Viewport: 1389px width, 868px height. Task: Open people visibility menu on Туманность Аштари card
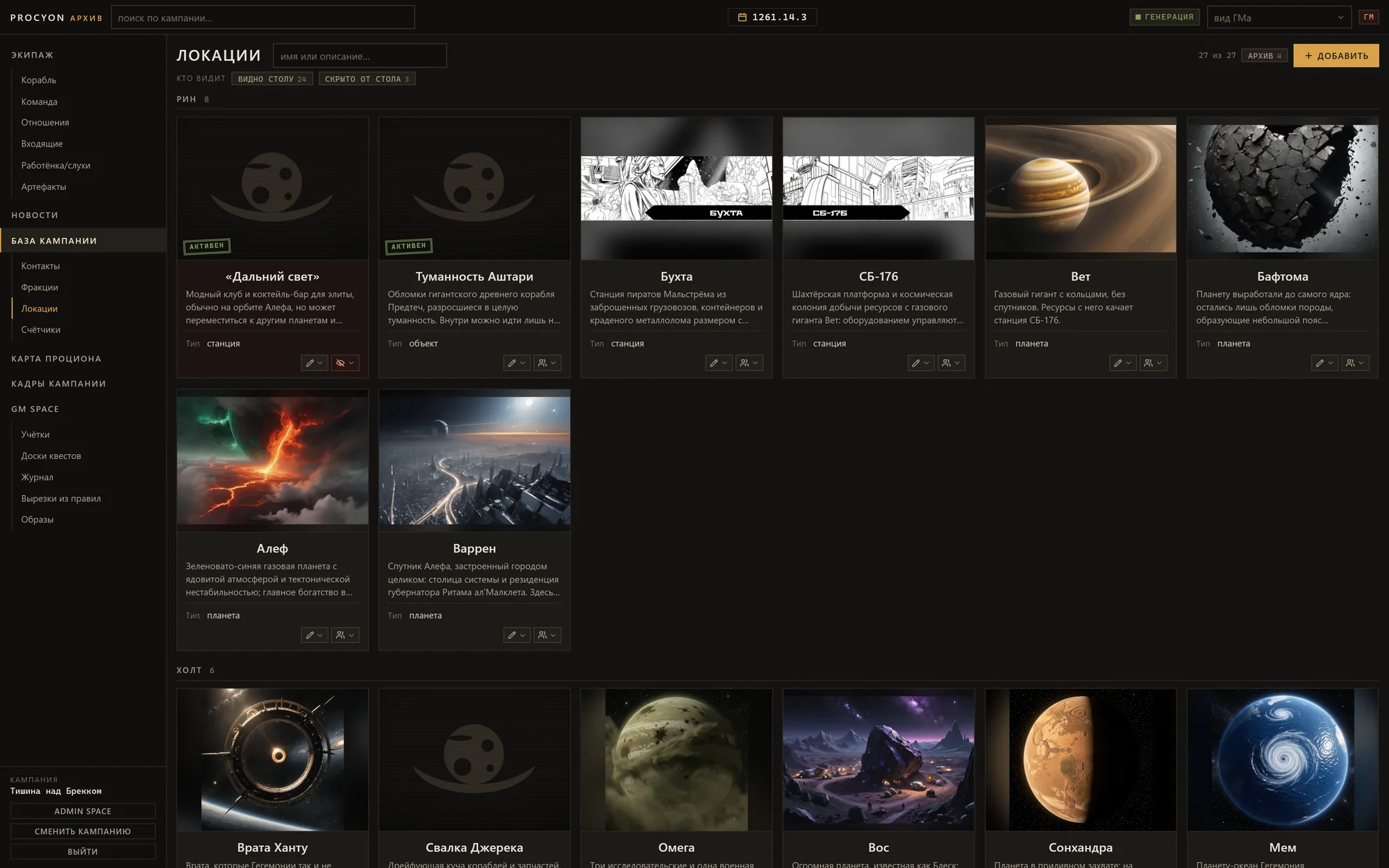click(547, 363)
